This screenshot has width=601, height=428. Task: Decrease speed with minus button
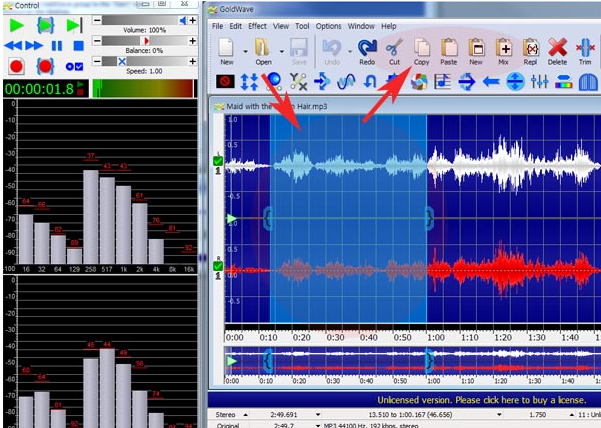(97, 61)
